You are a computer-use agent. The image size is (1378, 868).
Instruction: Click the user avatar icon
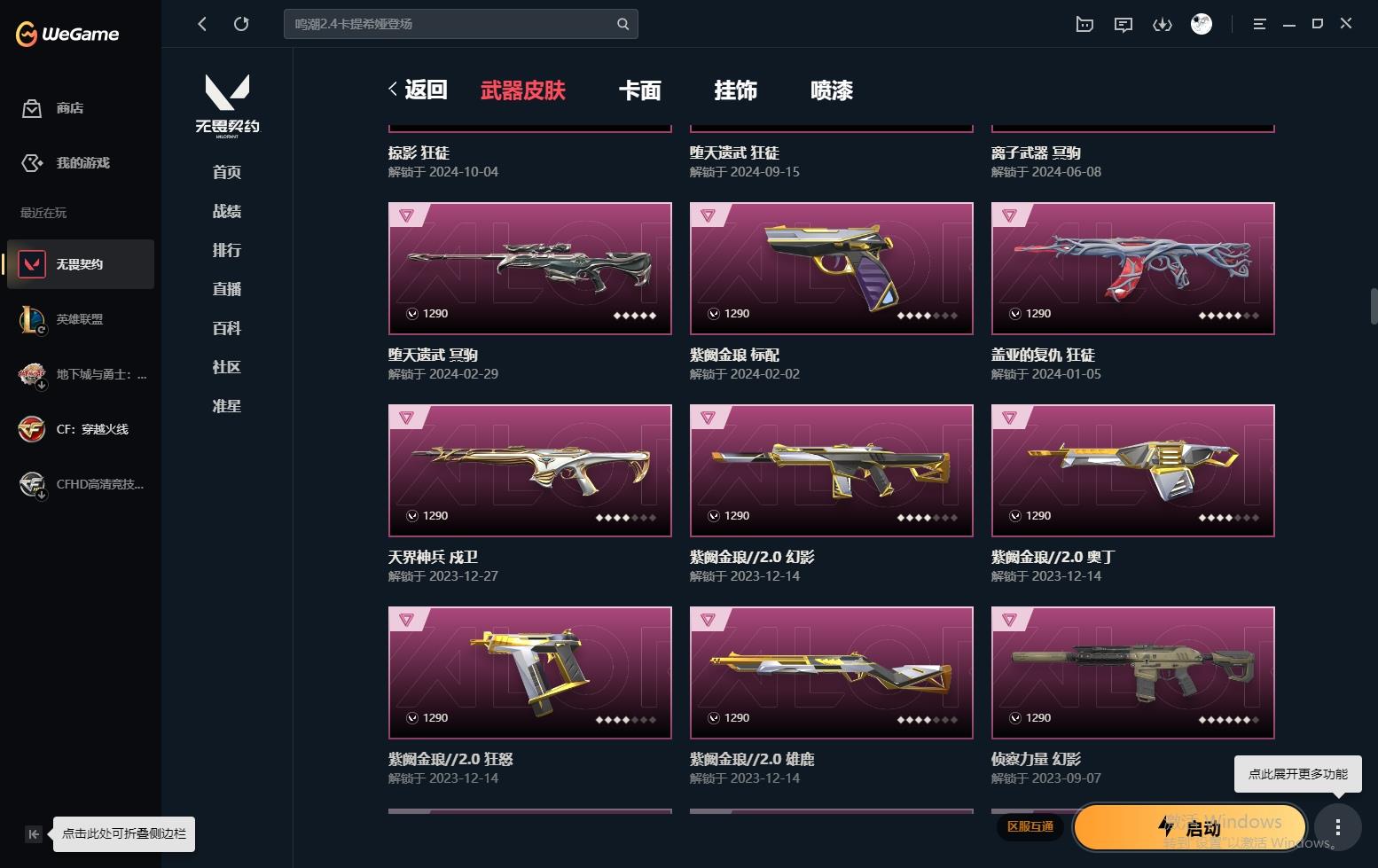(1202, 24)
